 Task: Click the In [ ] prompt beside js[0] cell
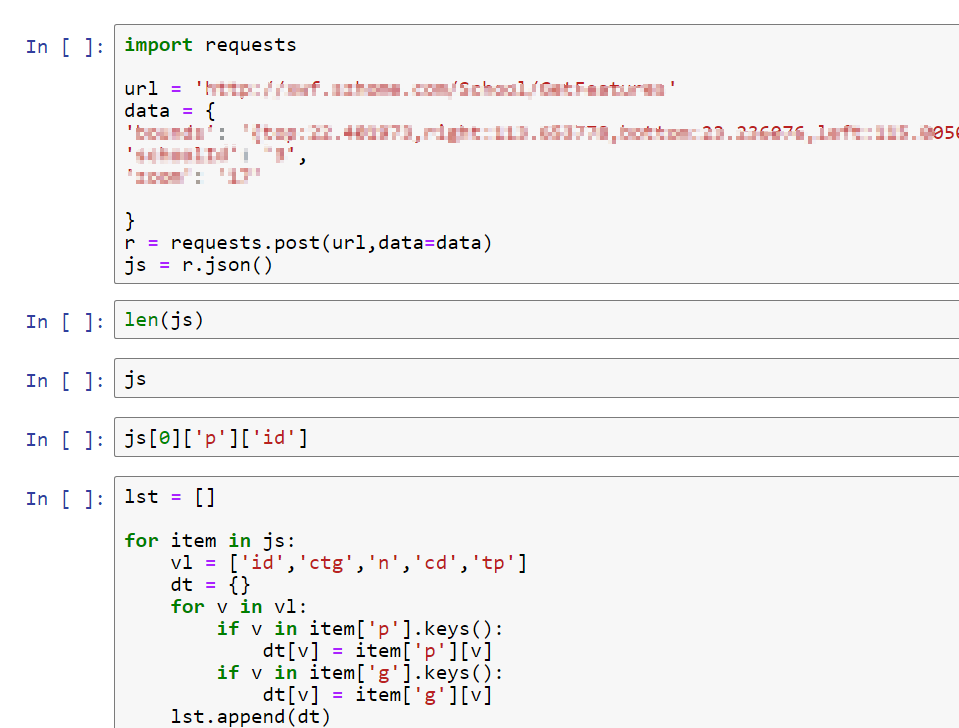click(x=65, y=440)
